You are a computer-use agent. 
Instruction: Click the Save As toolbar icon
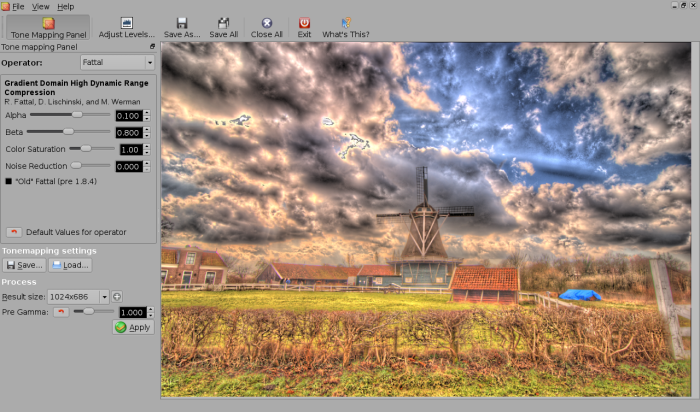tap(181, 27)
